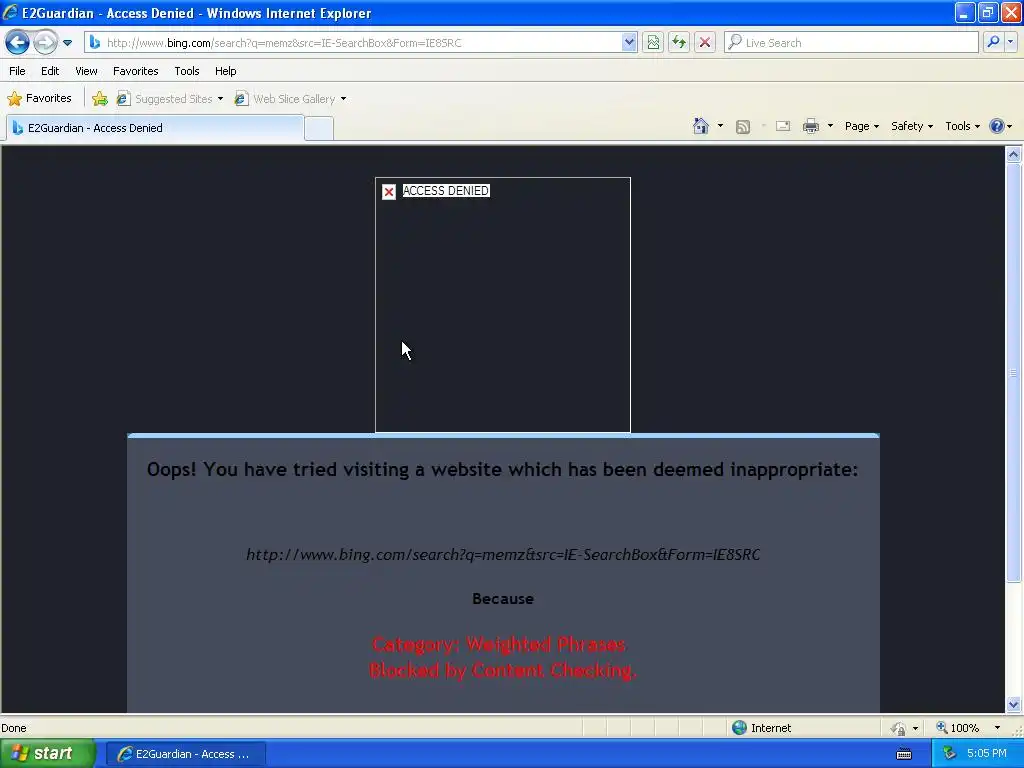The height and width of the screenshot is (768, 1024).
Task: Click the 5:05 PM taskbar clock
Action: click(x=987, y=754)
